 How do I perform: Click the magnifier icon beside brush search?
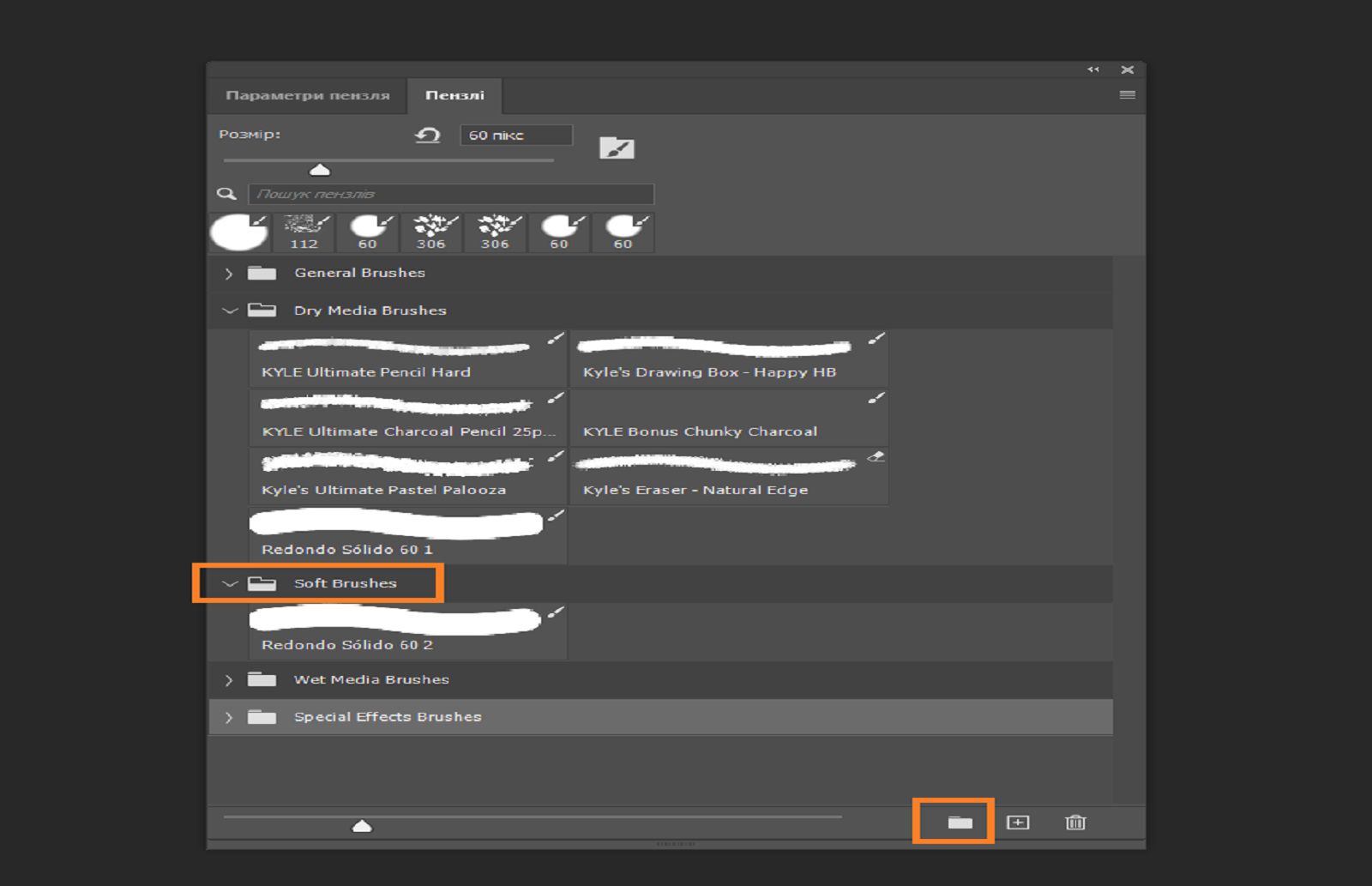(226, 194)
